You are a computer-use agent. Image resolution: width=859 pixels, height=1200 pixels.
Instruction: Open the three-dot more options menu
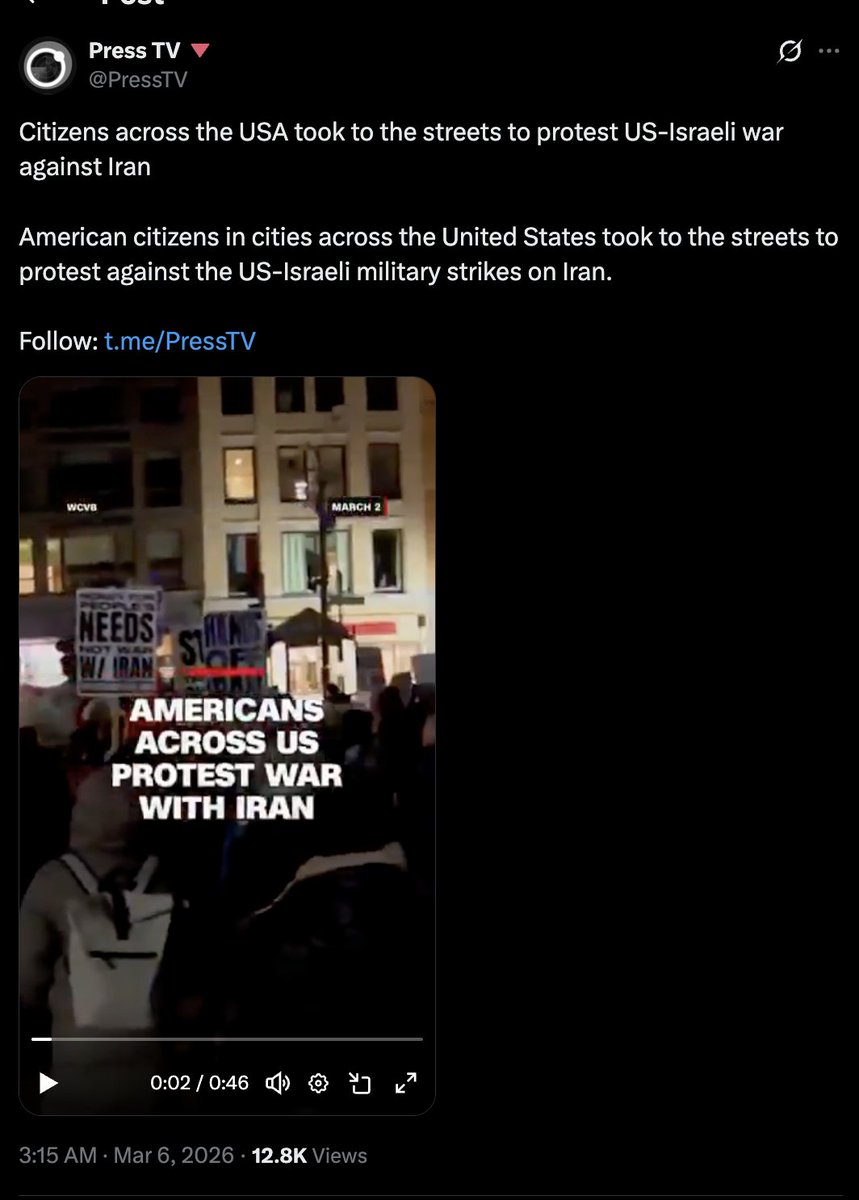pyautogui.click(x=829, y=52)
